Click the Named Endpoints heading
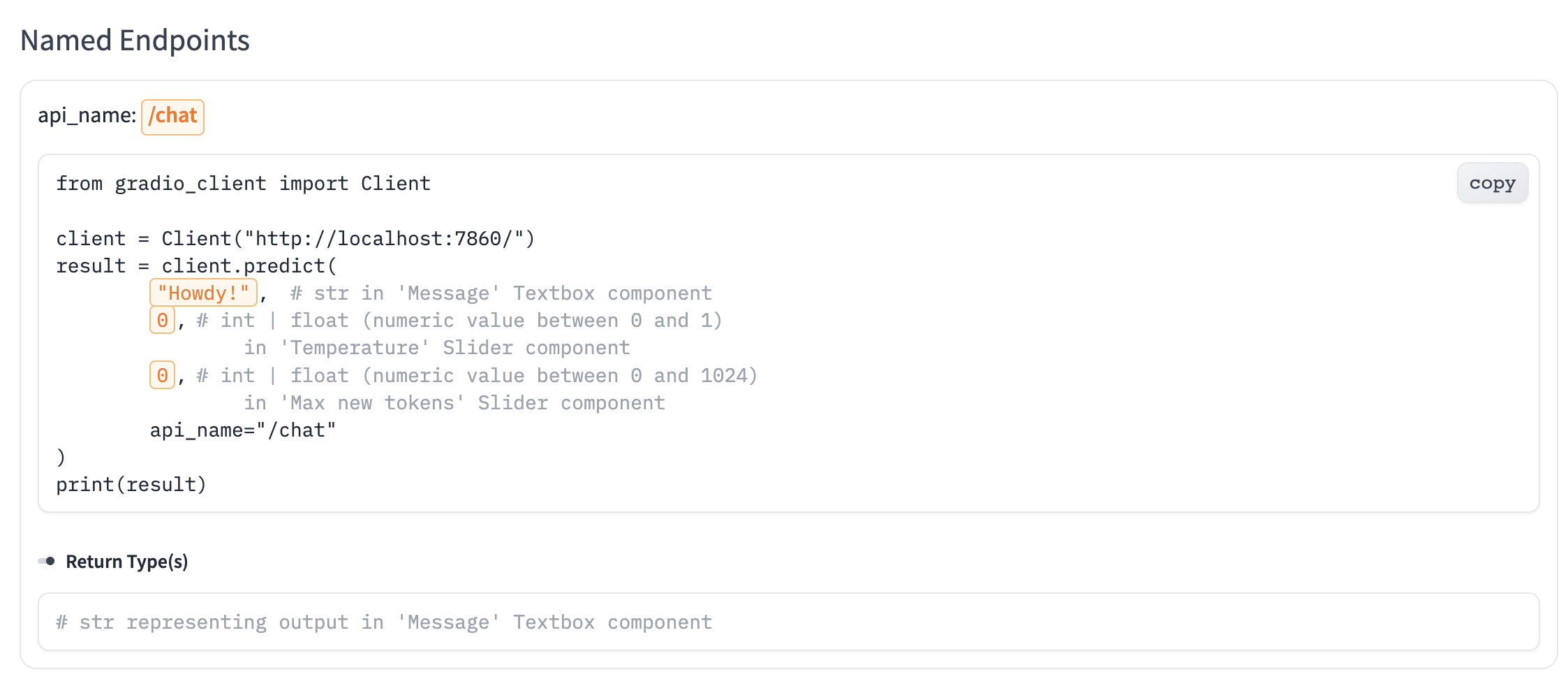The image size is (1568, 686). coord(136,41)
